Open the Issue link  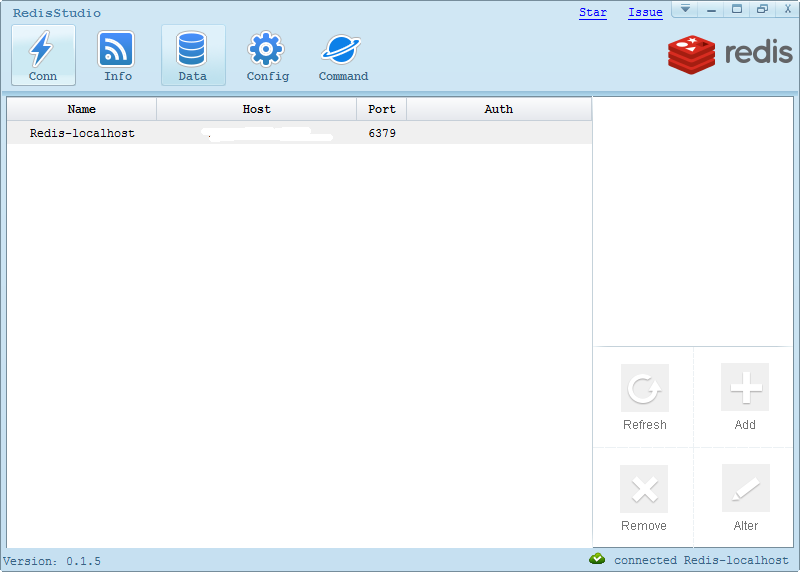pyautogui.click(x=645, y=13)
